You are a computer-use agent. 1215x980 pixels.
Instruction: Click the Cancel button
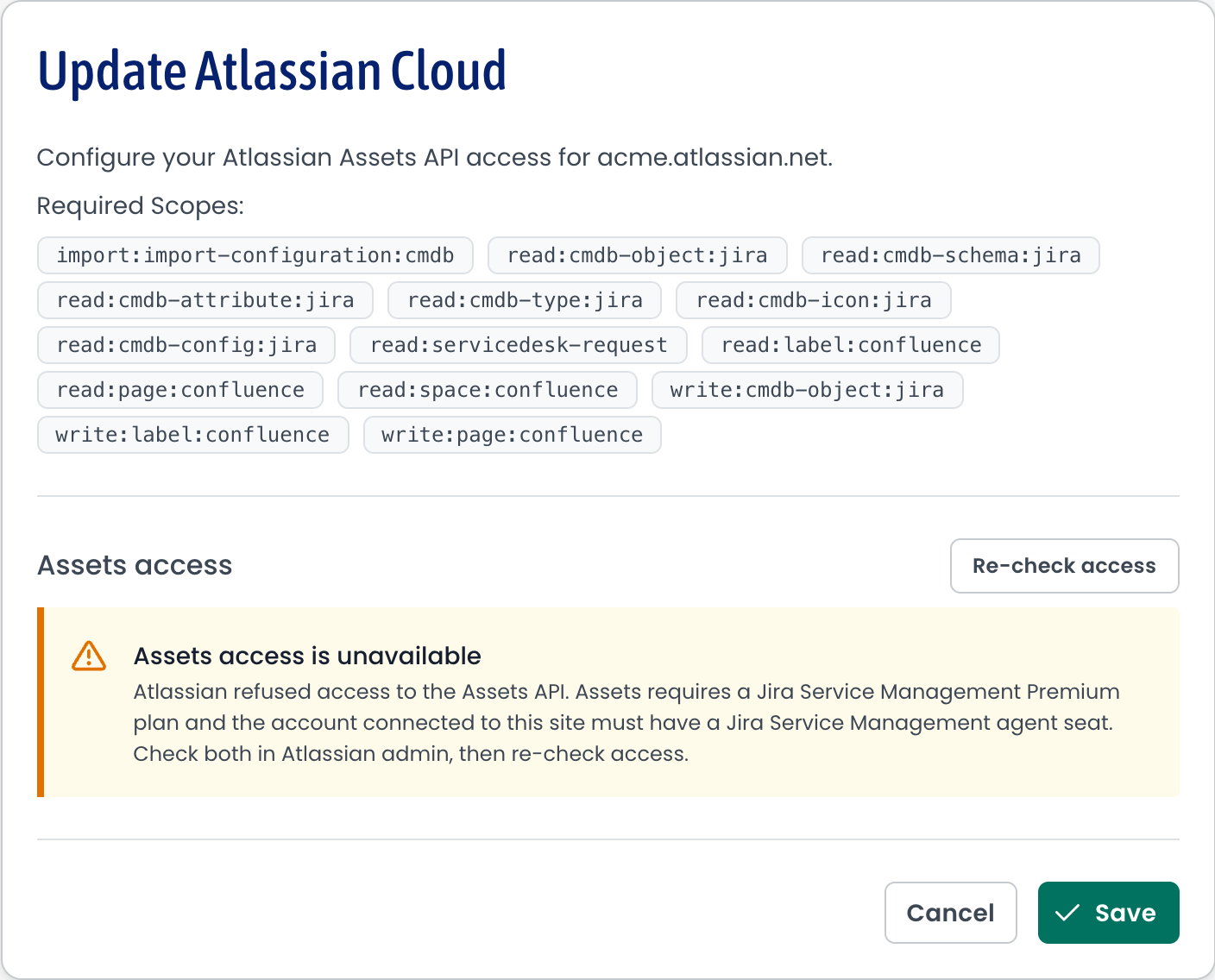point(951,913)
